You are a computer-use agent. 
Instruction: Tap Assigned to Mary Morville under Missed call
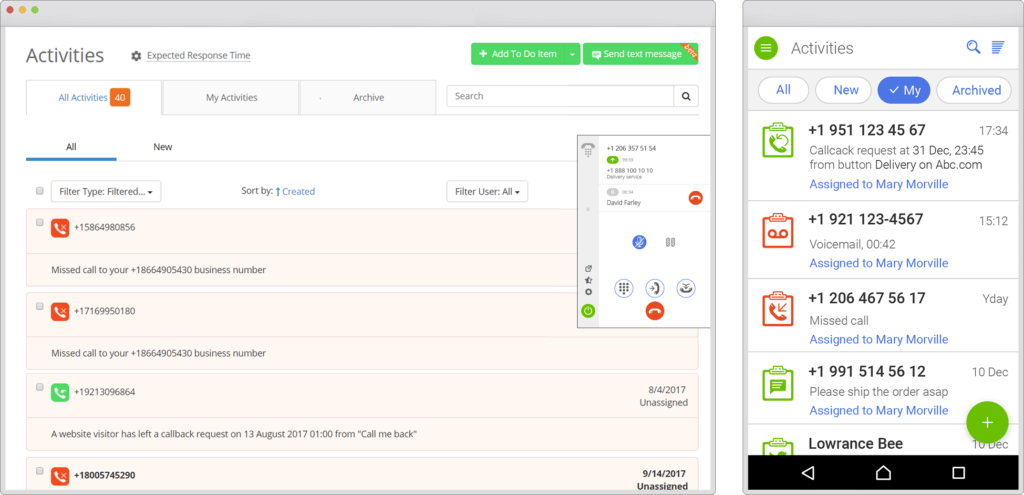click(878, 340)
